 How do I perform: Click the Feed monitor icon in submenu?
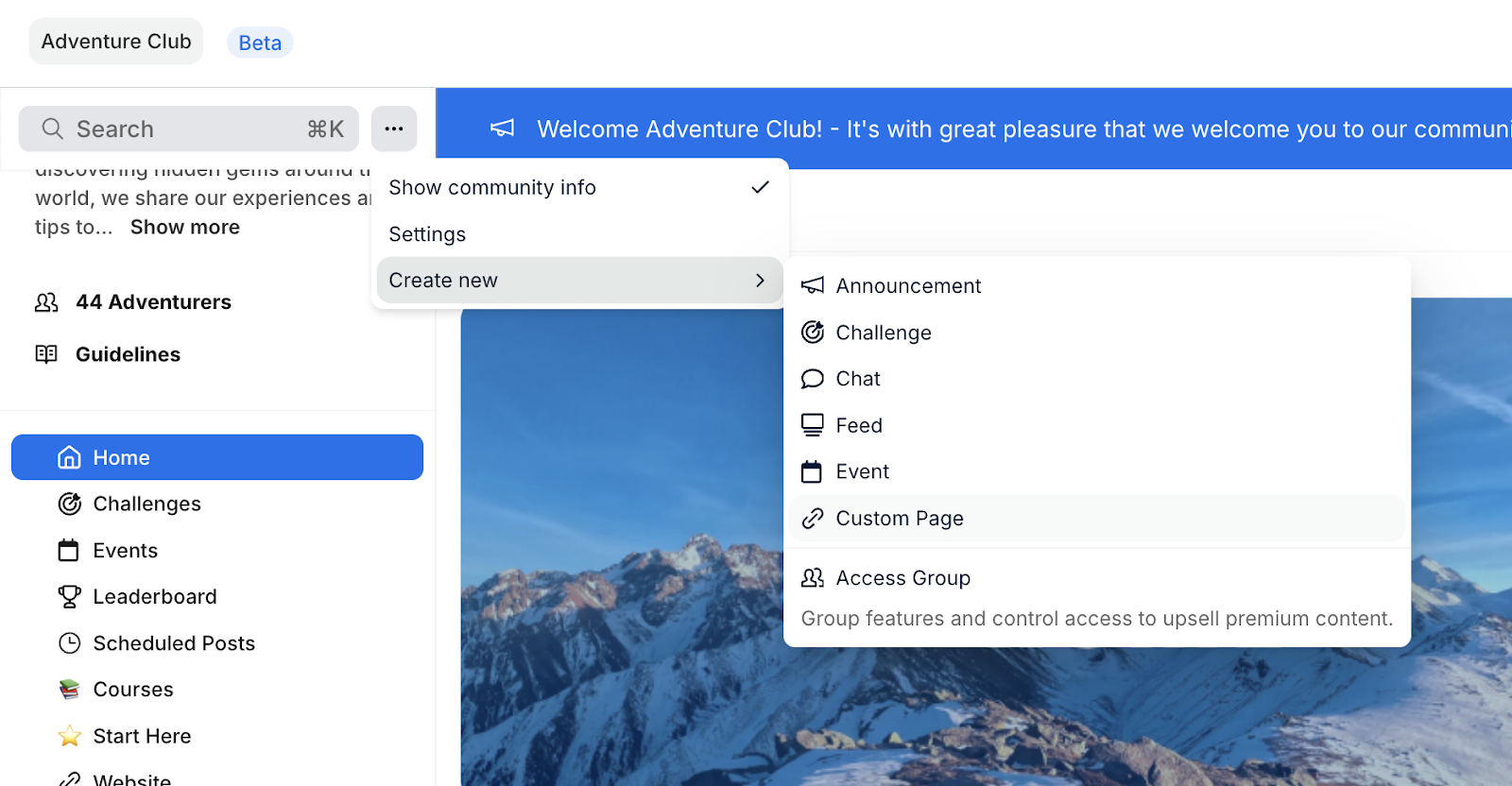point(812,425)
